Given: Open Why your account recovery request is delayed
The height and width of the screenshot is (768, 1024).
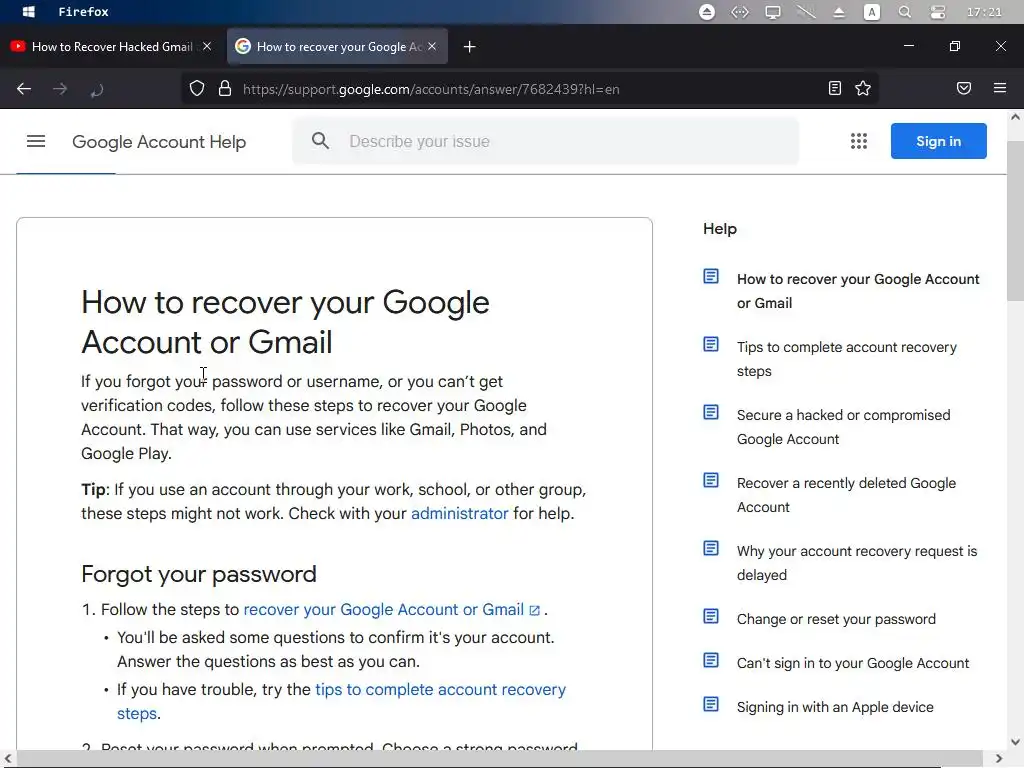Looking at the screenshot, I should tap(857, 563).
